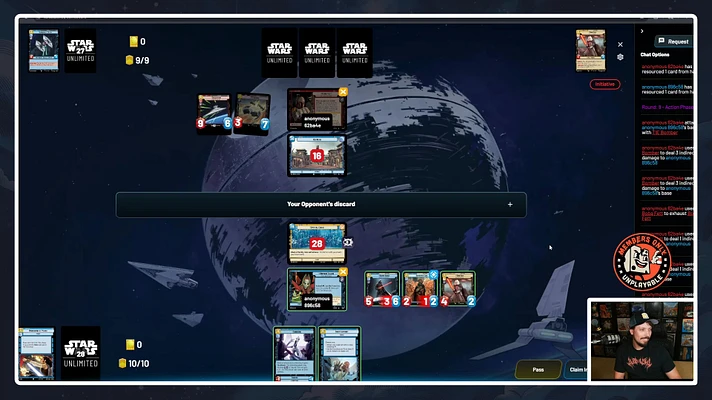Click the token icon beside your base
The height and width of the screenshot is (400, 712).
pos(348,242)
